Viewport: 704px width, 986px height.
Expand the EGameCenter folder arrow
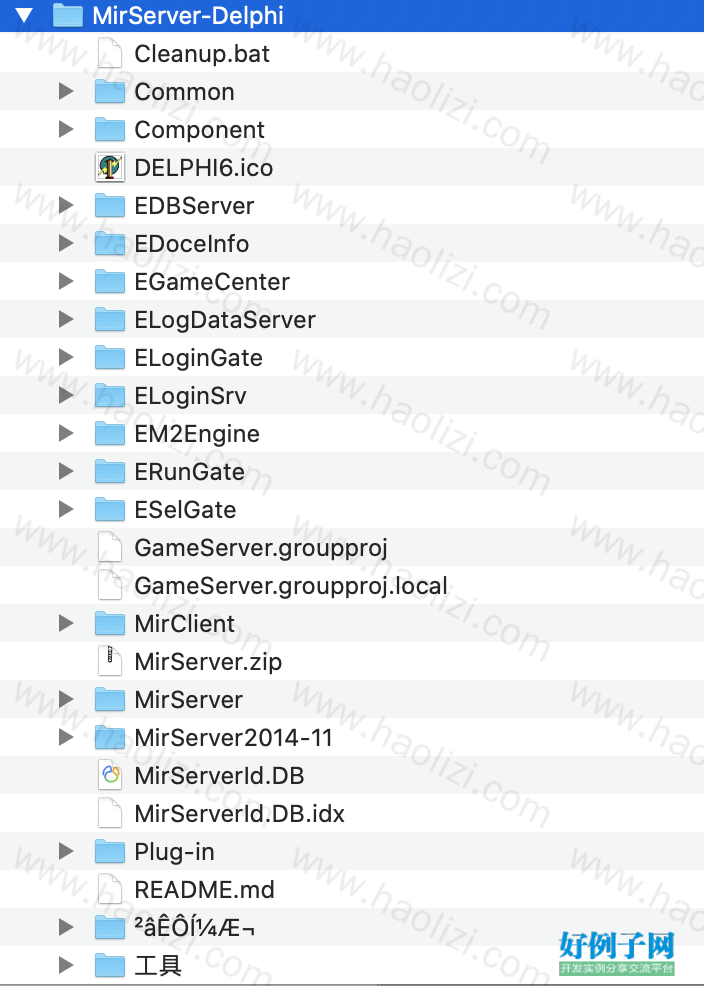pyautogui.click(x=66, y=281)
